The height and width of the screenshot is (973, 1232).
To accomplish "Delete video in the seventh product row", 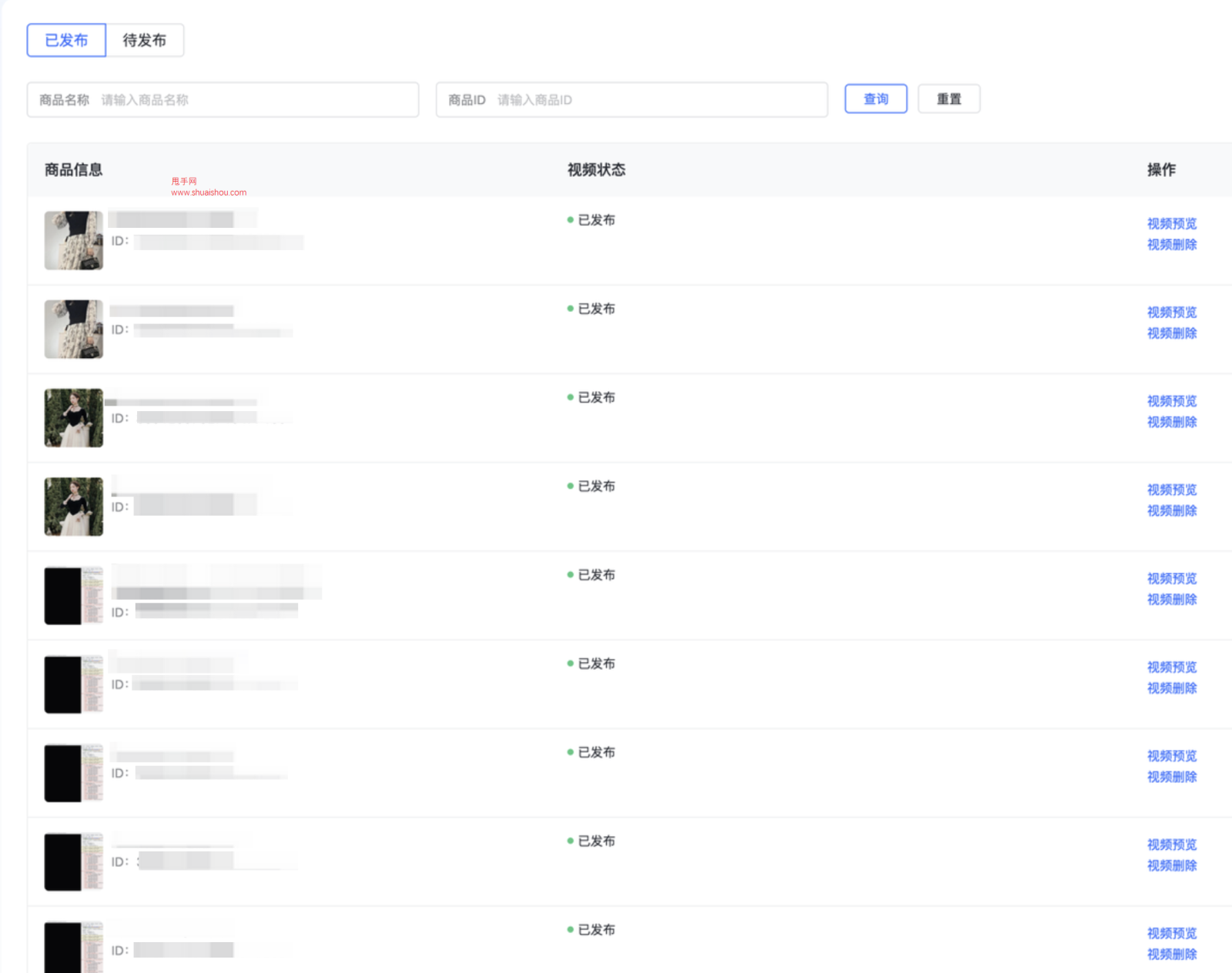I will 1171,777.
